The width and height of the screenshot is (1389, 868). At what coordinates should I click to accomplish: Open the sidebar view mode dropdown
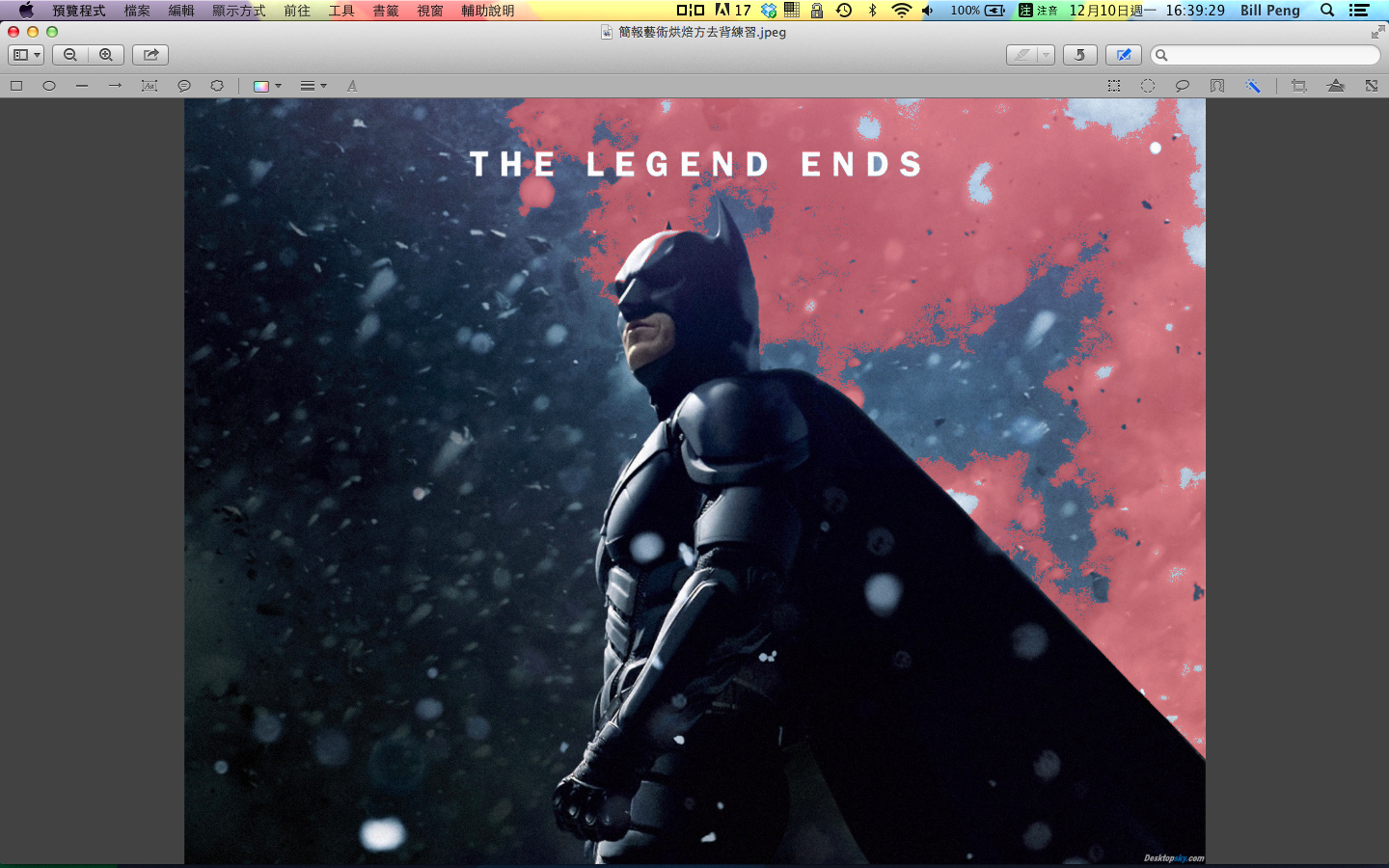[26, 55]
